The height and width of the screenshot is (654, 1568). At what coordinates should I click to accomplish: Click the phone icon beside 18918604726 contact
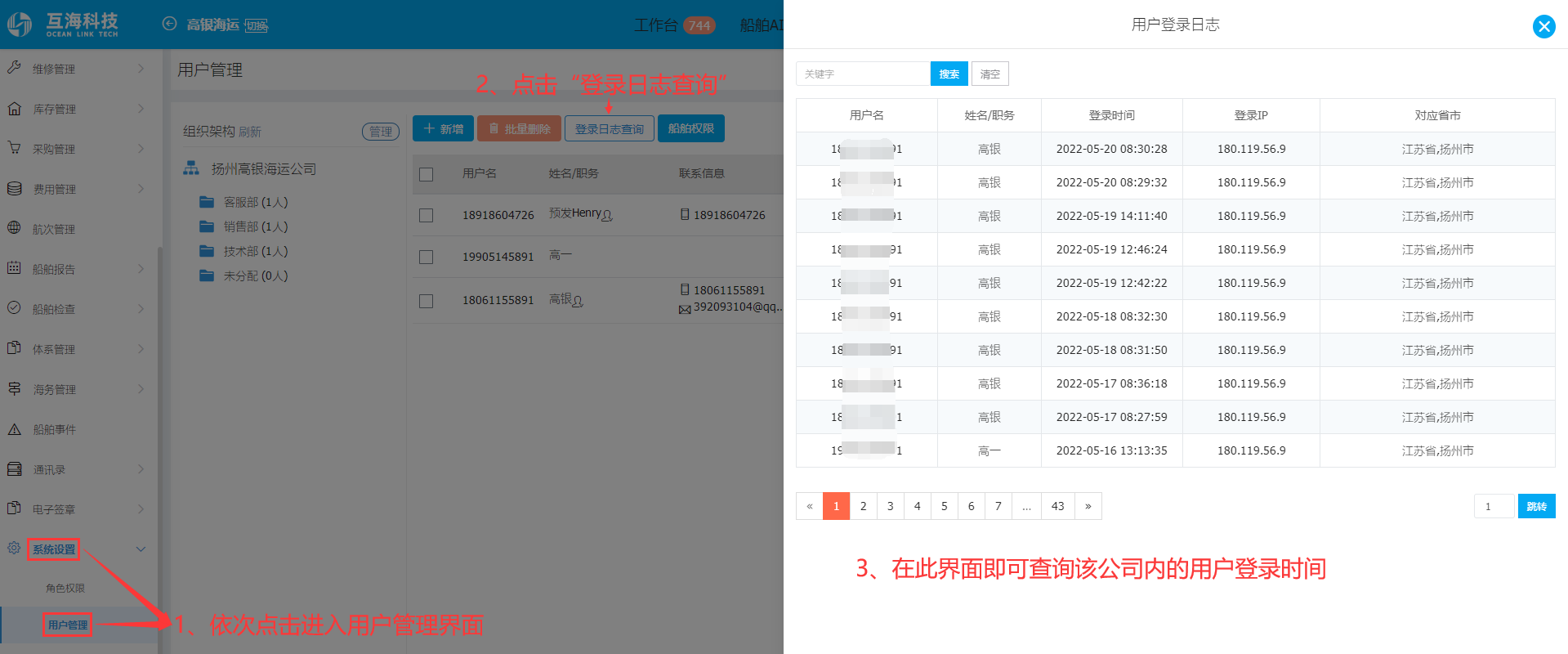685,214
